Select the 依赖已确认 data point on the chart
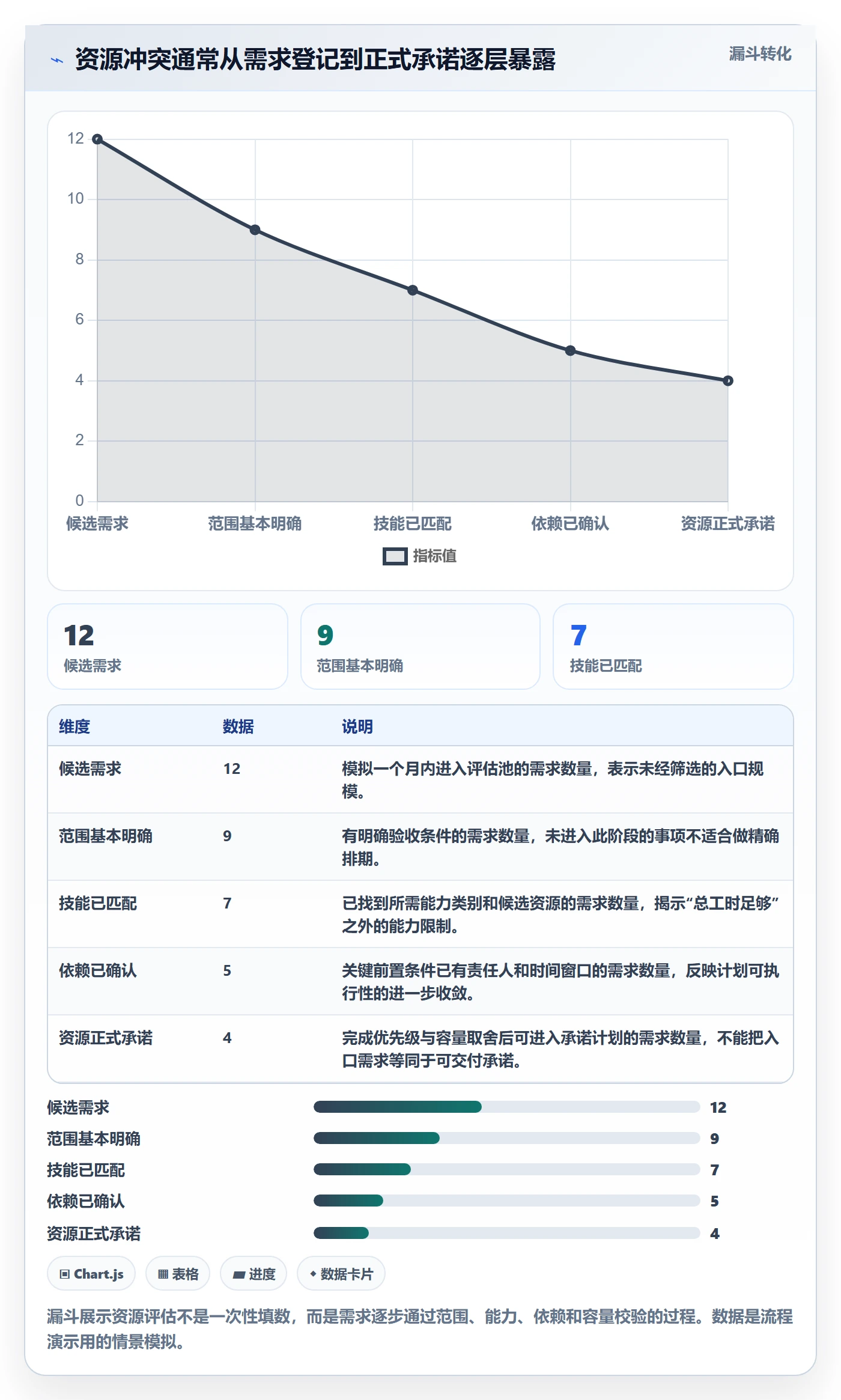Image resolution: width=841 pixels, height=1400 pixels. [x=571, y=351]
